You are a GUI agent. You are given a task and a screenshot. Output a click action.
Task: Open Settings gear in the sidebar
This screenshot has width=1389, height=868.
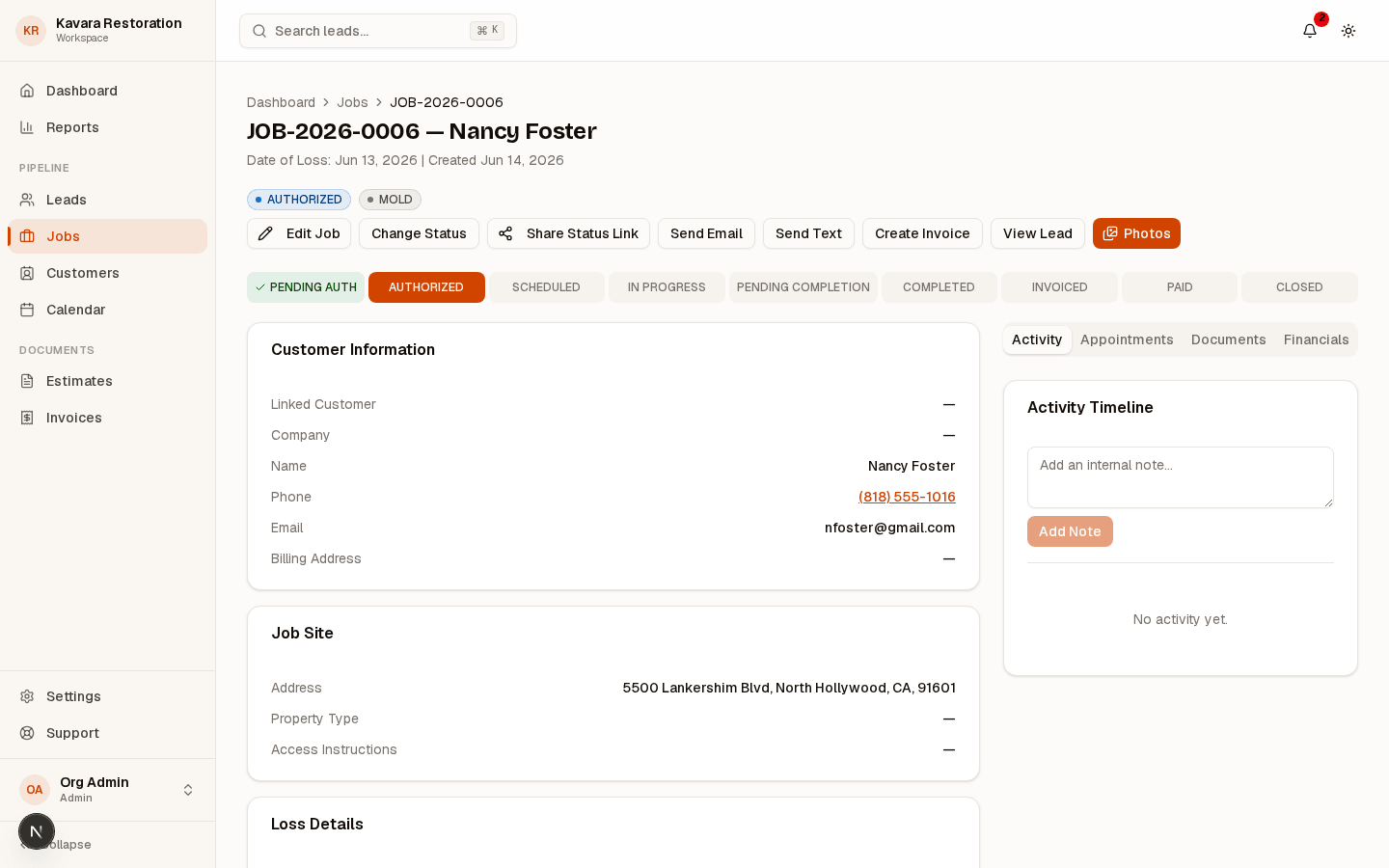tap(27, 696)
